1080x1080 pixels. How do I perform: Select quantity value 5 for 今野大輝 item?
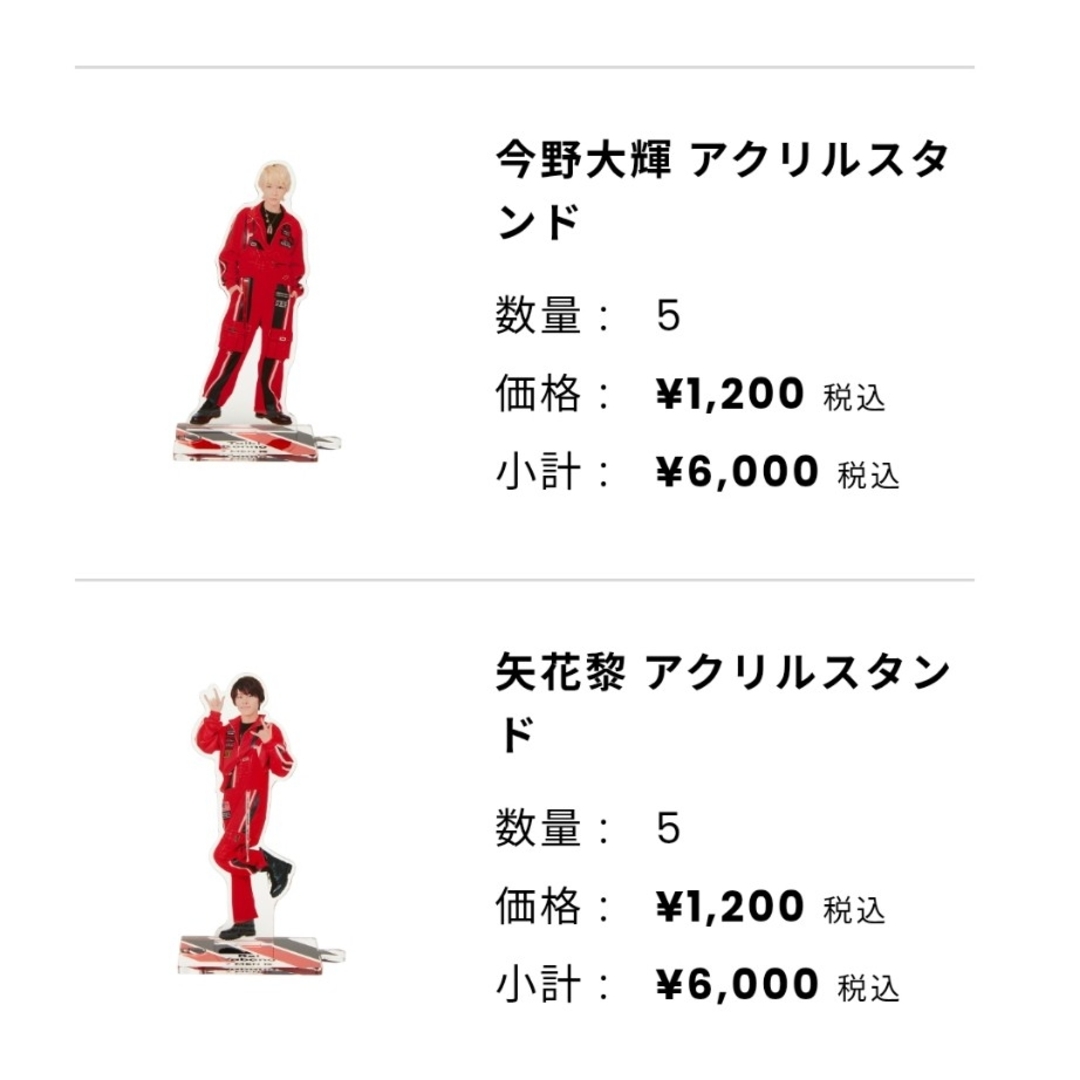click(668, 316)
